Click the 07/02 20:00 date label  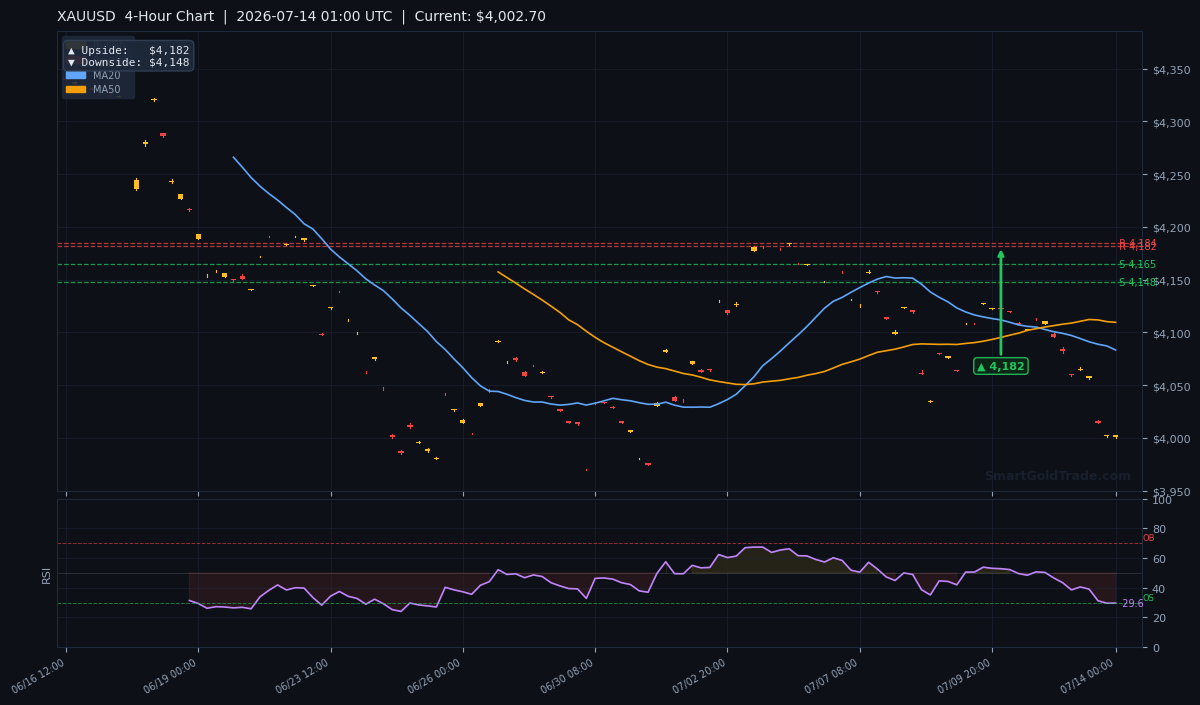tap(699, 676)
